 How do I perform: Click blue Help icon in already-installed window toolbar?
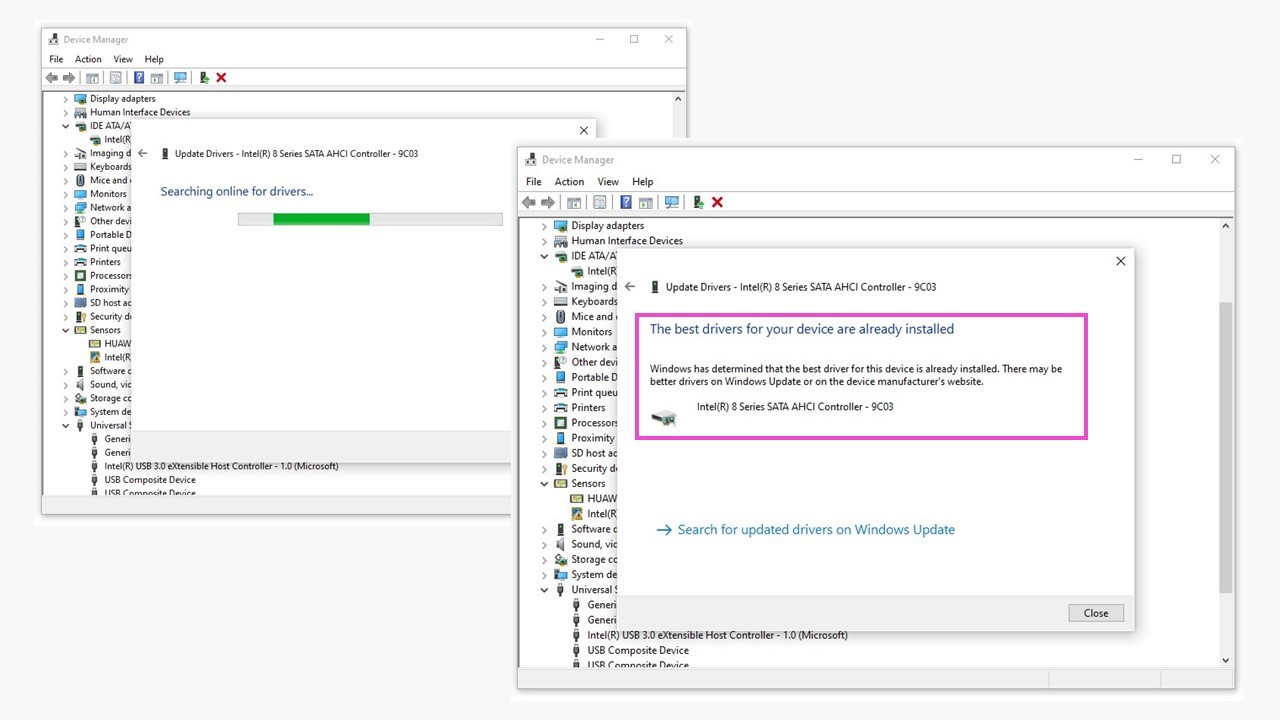[x=626, y=202]
